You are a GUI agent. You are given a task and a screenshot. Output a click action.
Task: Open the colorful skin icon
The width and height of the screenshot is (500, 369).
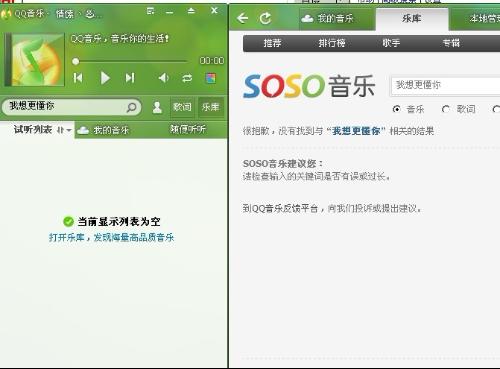coord(211,78)
